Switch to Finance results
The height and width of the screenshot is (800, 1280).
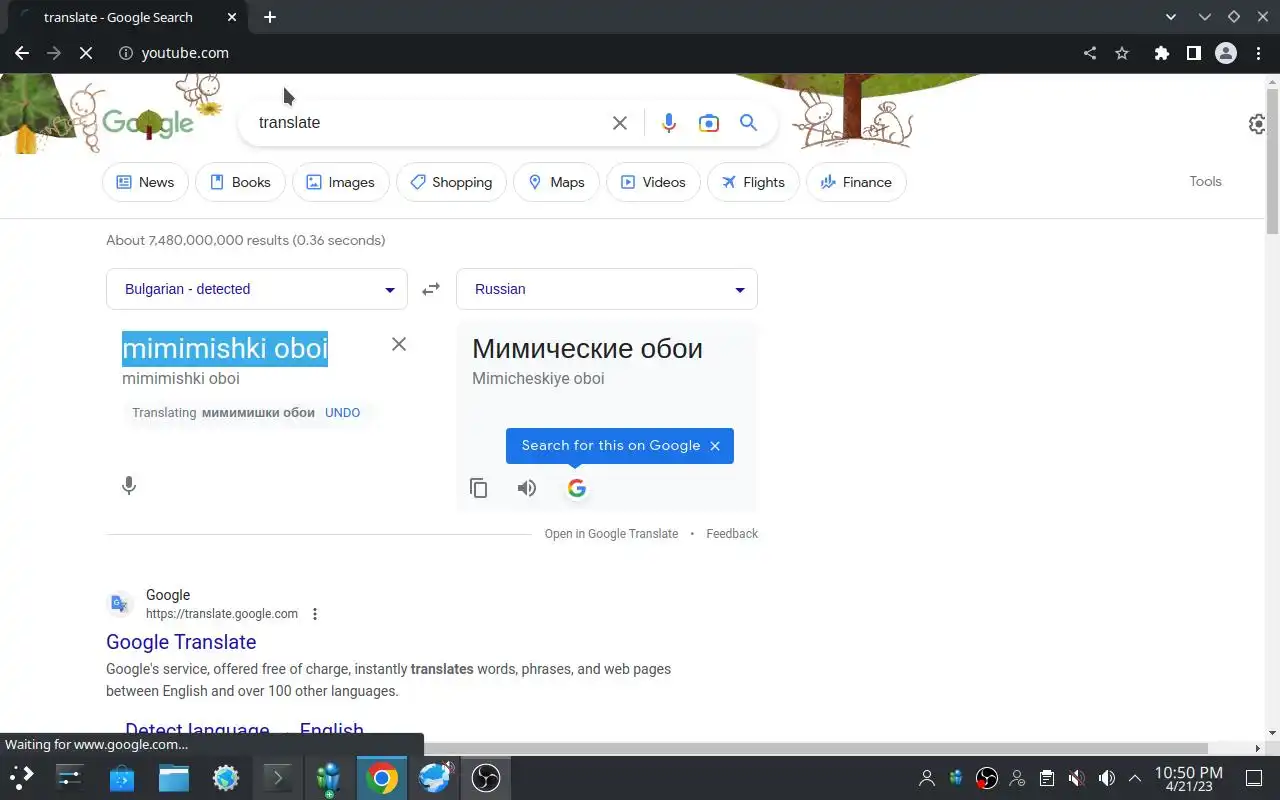[x=856, y=182]
